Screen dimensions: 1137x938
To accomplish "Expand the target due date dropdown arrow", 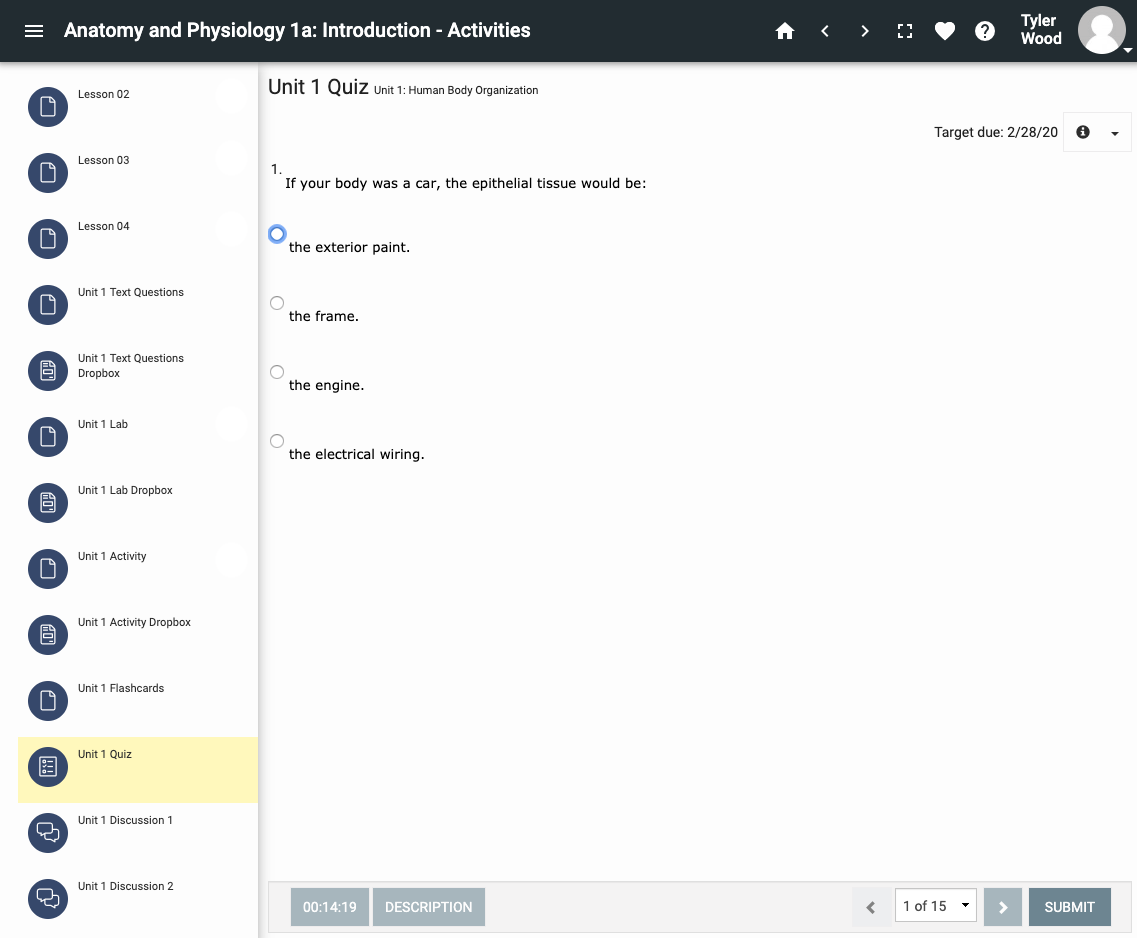I will [1115, 133].
